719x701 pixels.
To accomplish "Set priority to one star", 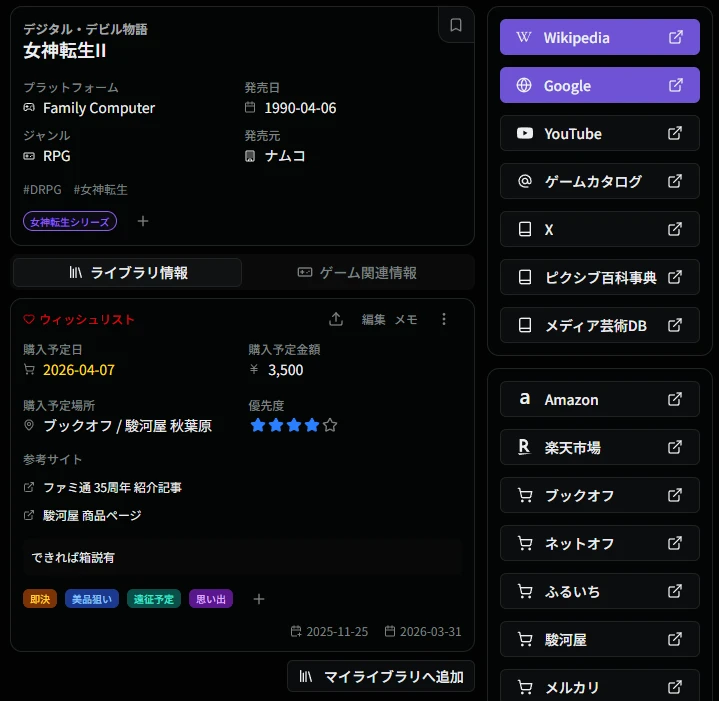I will coord(258,425).
